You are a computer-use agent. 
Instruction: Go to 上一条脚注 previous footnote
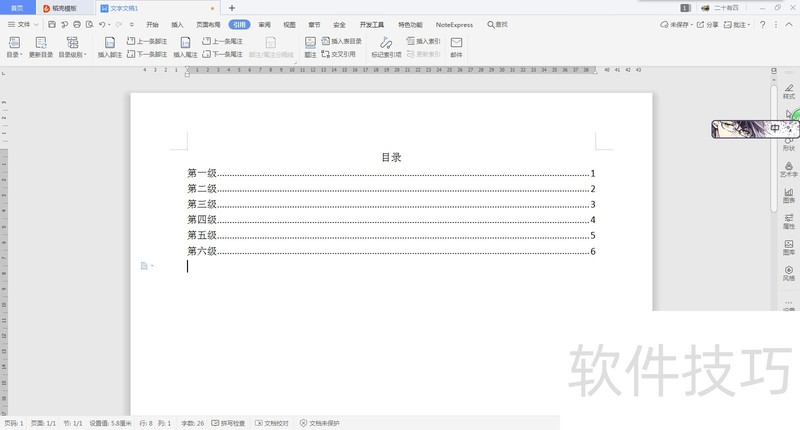147,41
